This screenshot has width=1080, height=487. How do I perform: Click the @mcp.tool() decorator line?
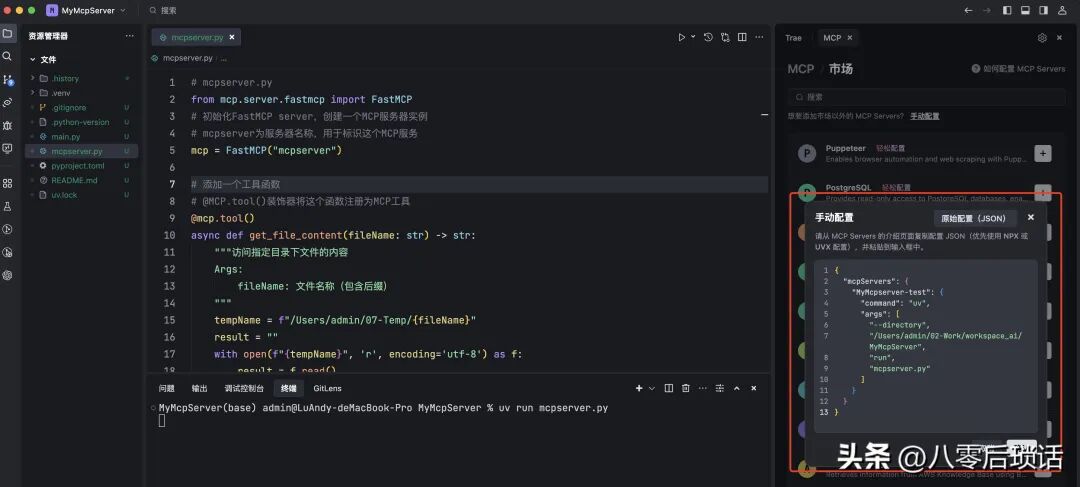(x=222, y=218)
